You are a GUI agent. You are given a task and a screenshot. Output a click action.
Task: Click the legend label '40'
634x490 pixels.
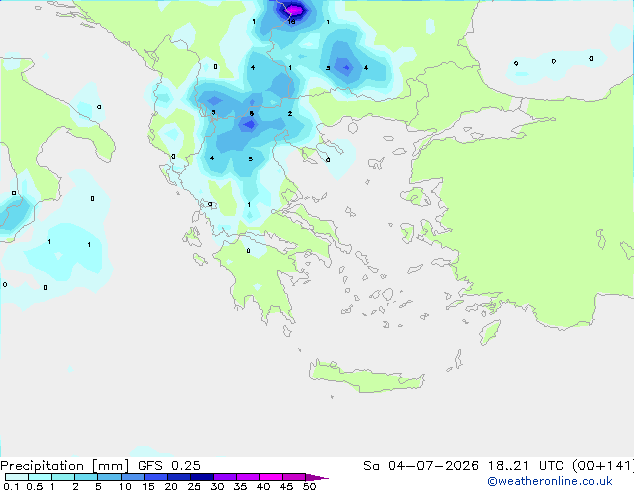[263, 486]
